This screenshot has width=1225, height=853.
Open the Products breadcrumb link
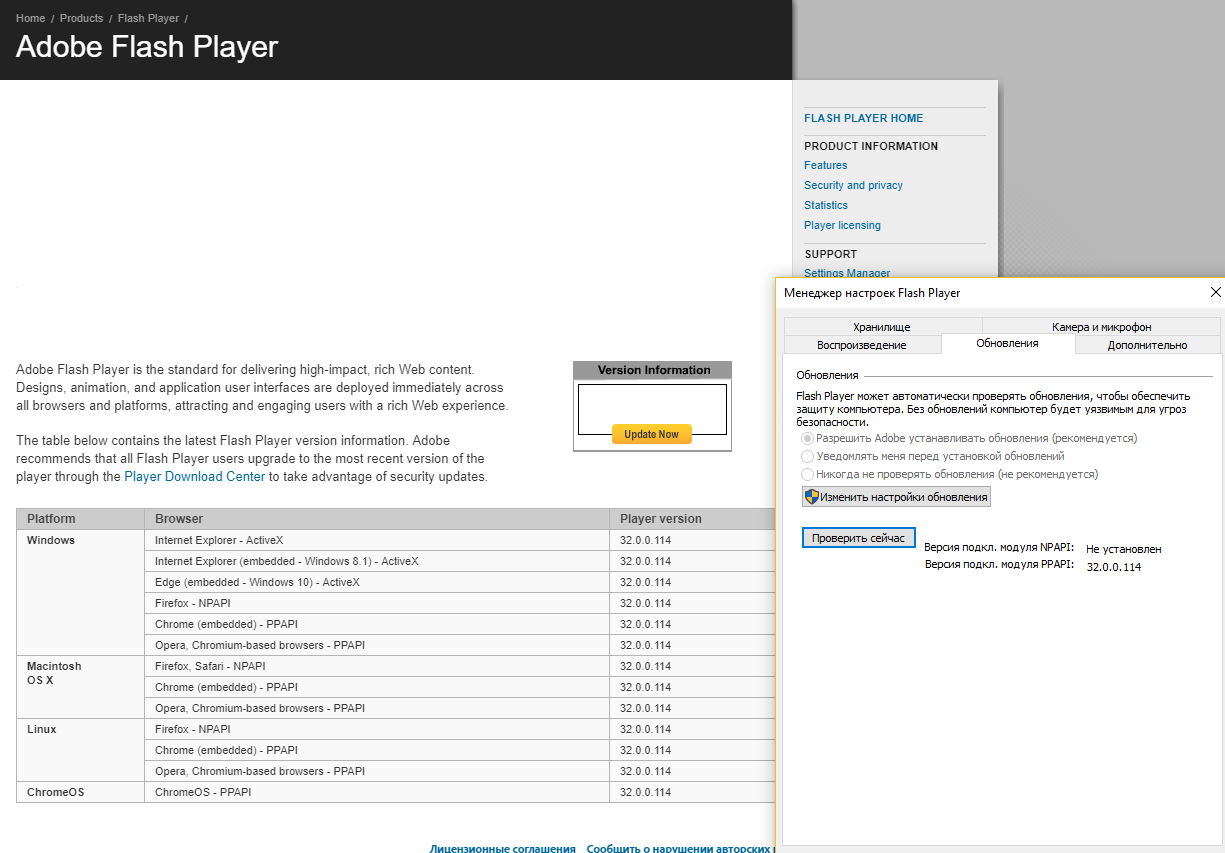pos(82,18)
